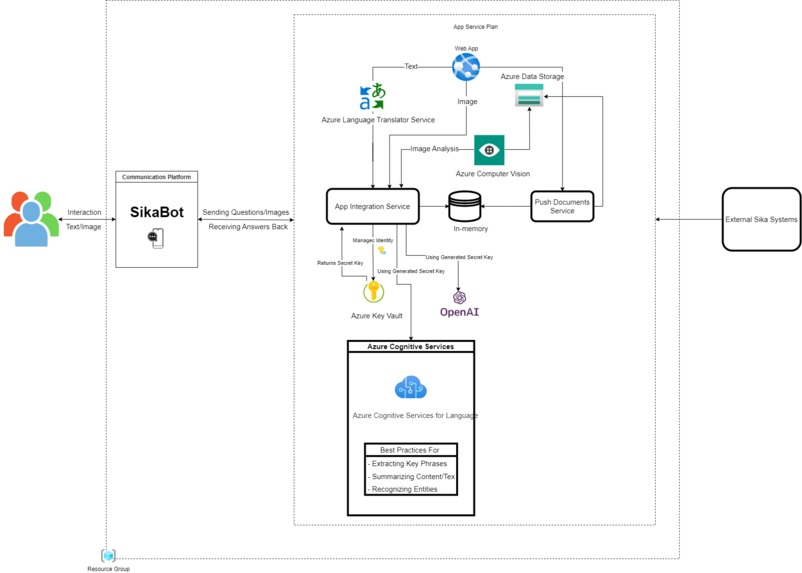The image size is (802, 573).
Task: Select the App Service Plan label
Action: pyautogui.click(x=476, y=27)
